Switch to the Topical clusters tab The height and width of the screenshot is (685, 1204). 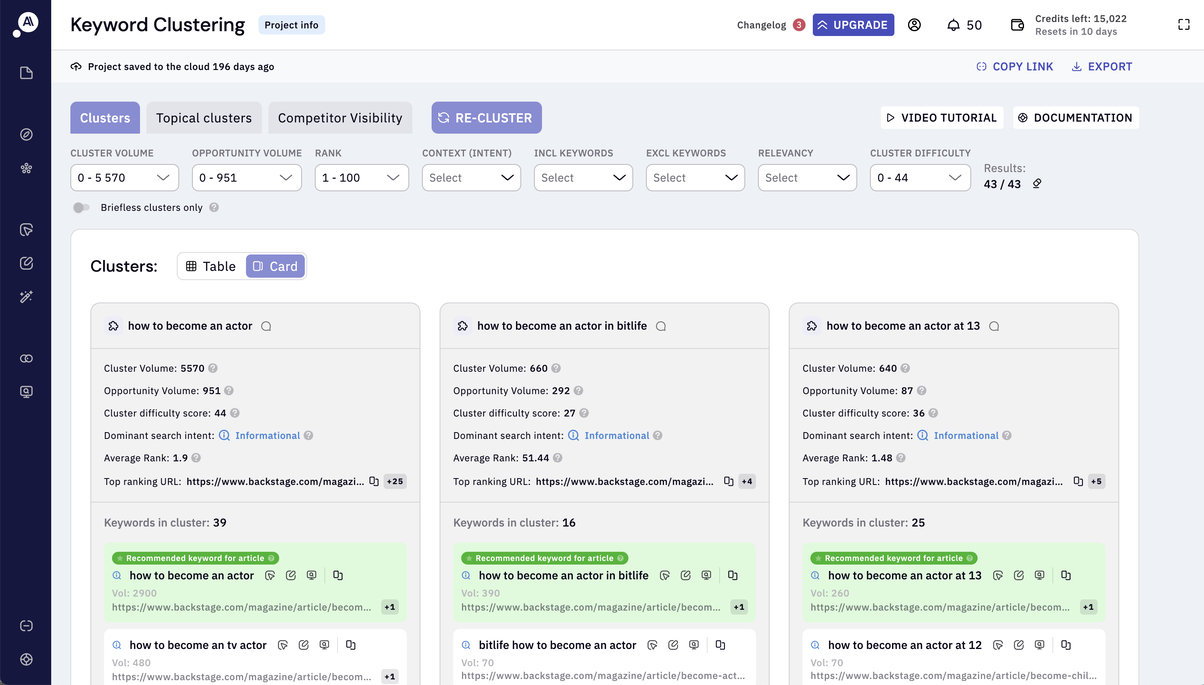point(203,117)
